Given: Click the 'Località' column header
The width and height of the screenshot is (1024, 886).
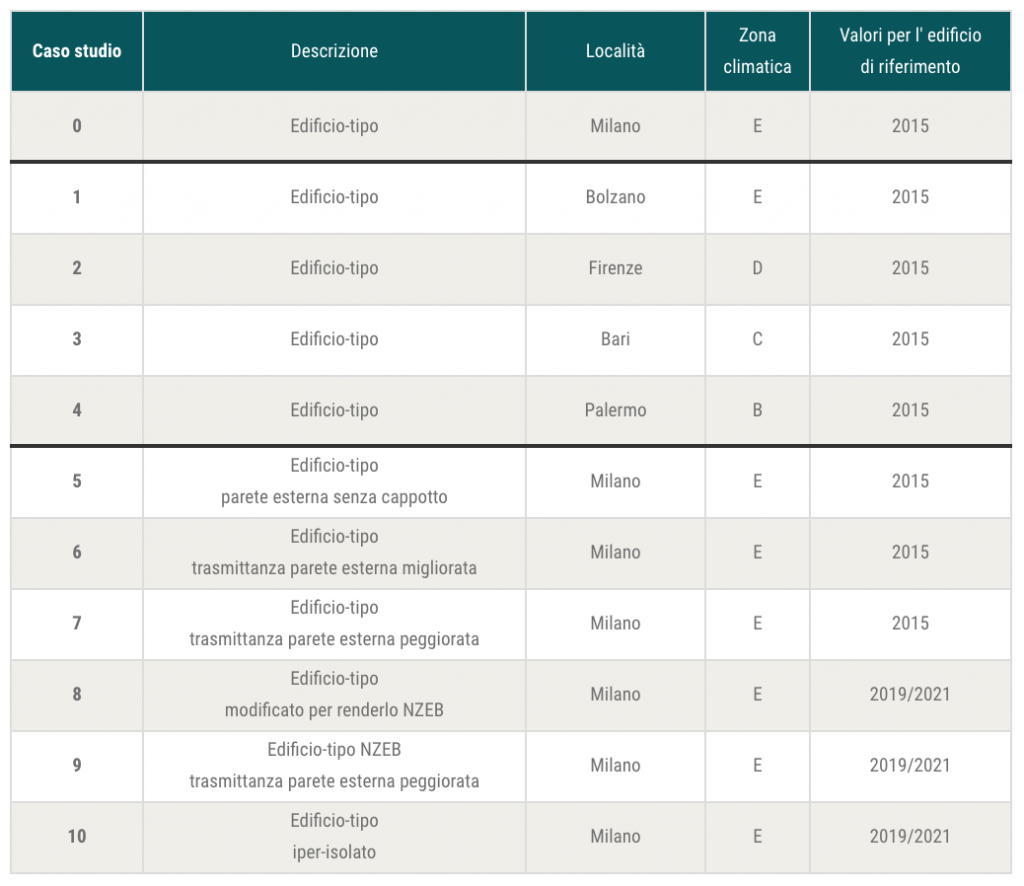Looking at the screenshot, I should point(615,51).
